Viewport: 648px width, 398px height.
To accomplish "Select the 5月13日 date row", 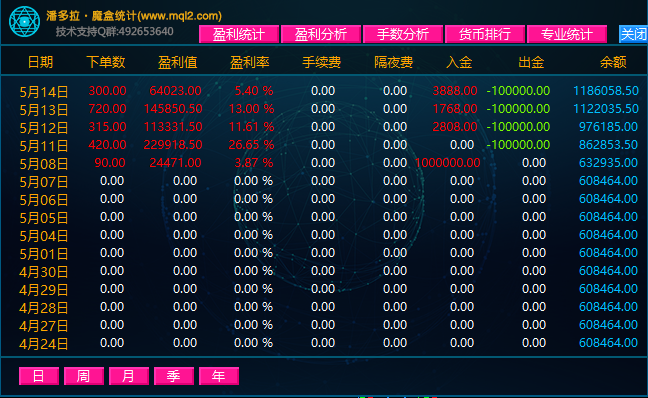I will tap(44, 110).
